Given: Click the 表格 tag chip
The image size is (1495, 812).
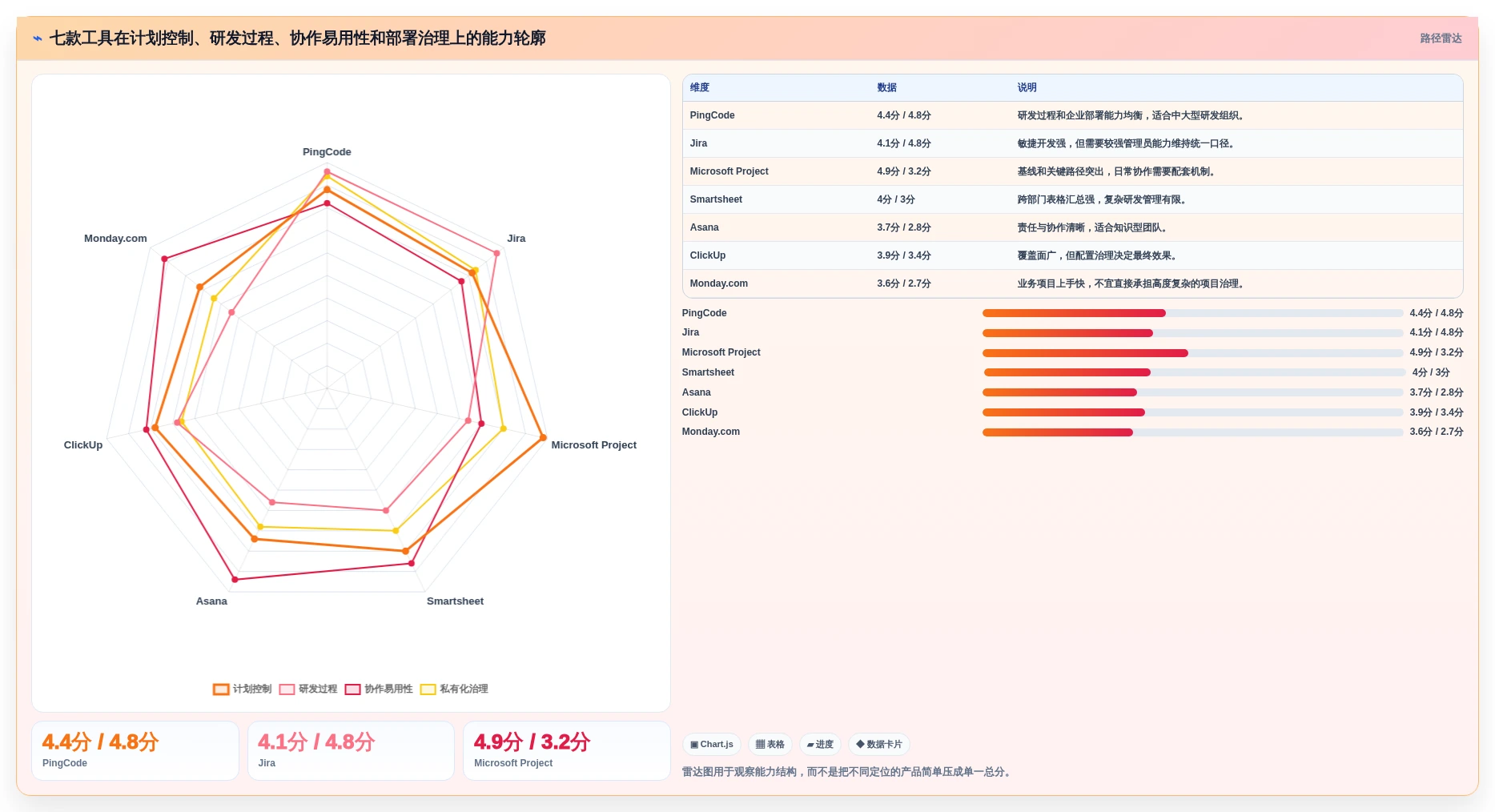Looking at the screenshot, I should [x=770, y=745].
